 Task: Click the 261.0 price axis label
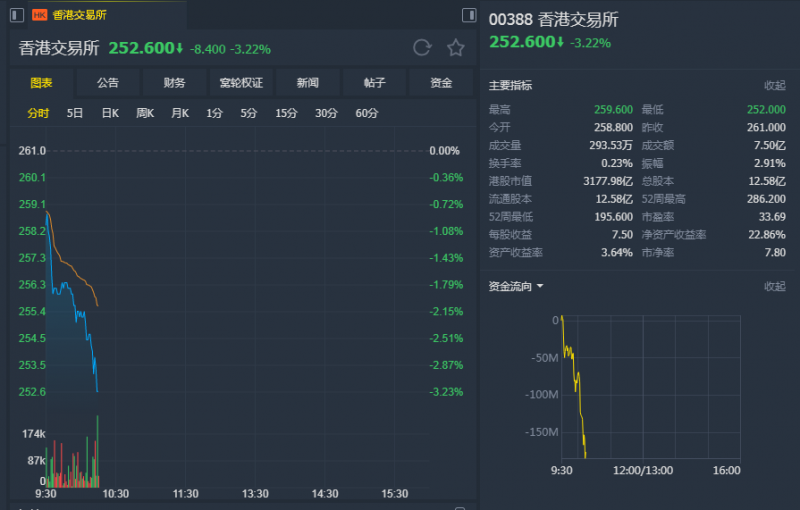[x=32, y=151]
